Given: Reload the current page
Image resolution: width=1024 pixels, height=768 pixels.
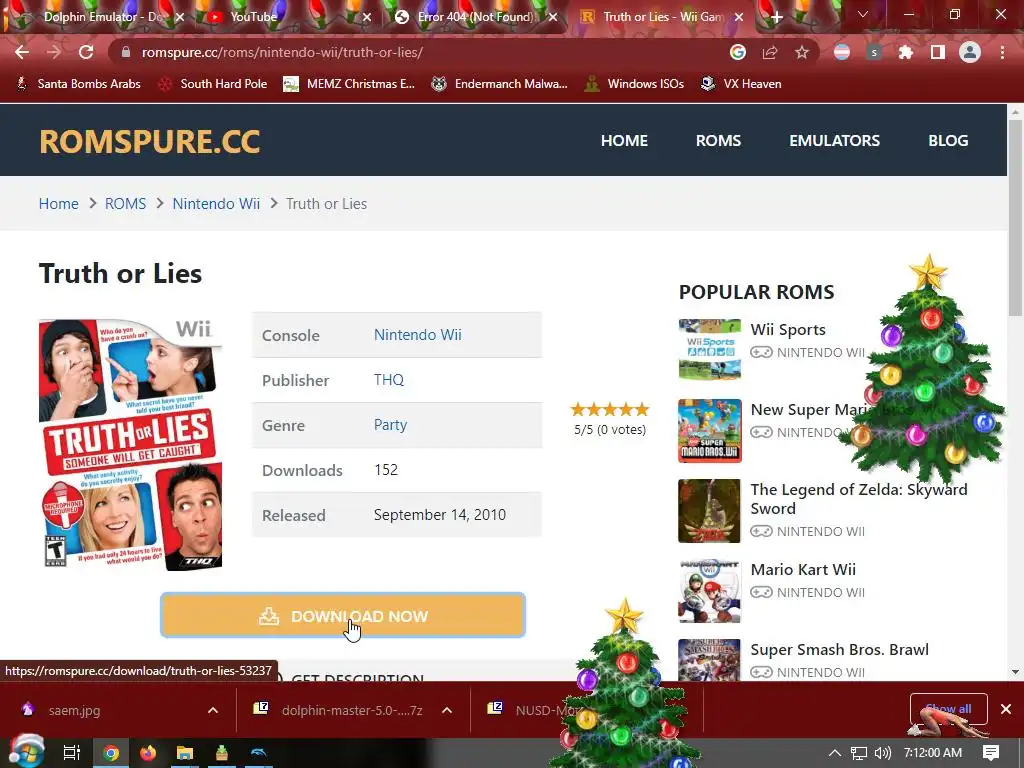Looking at the screenshot, I should coord(86,52).
